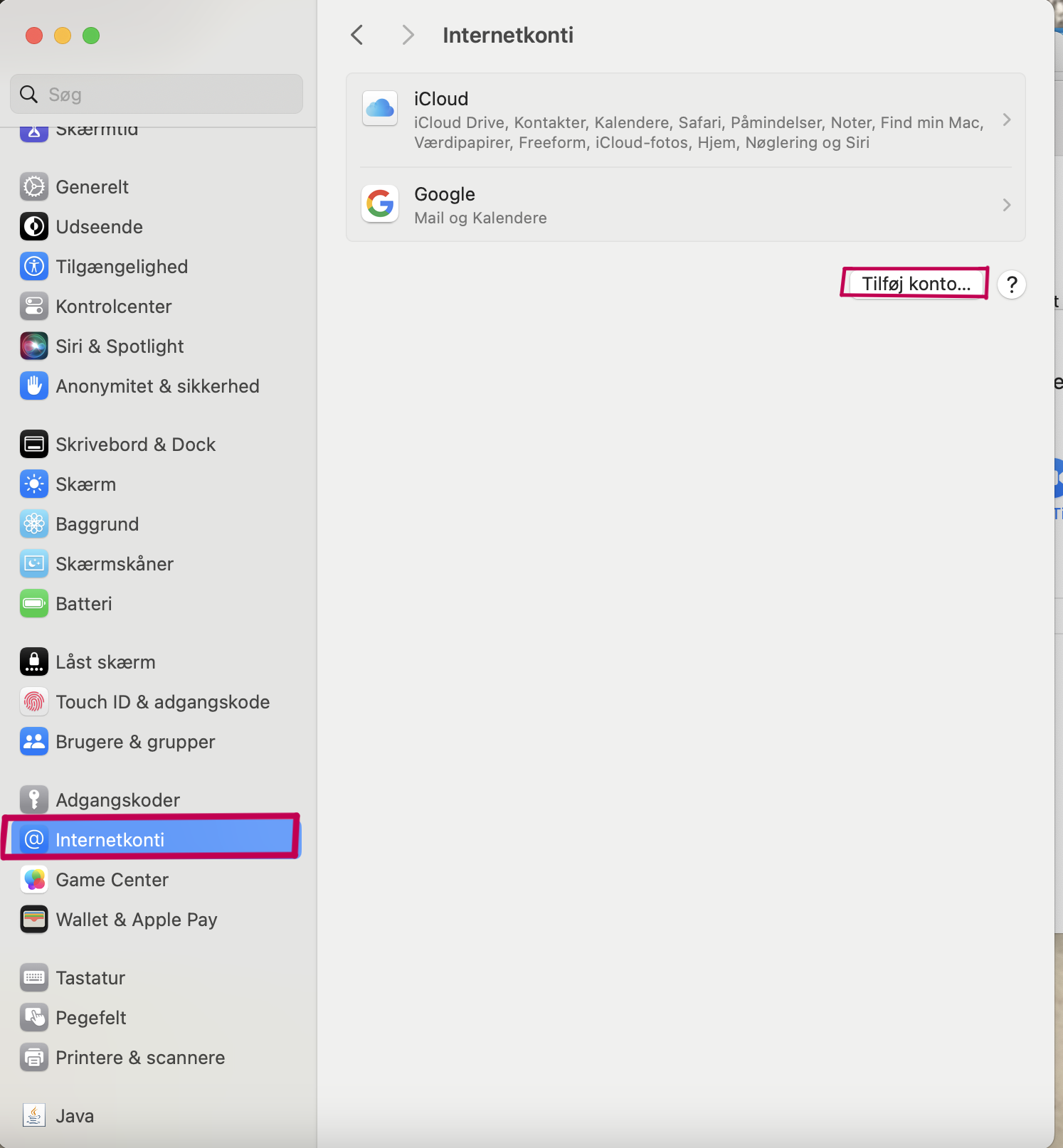
Task: Select the Batteri icon
Action: click(x=34, y=603)
